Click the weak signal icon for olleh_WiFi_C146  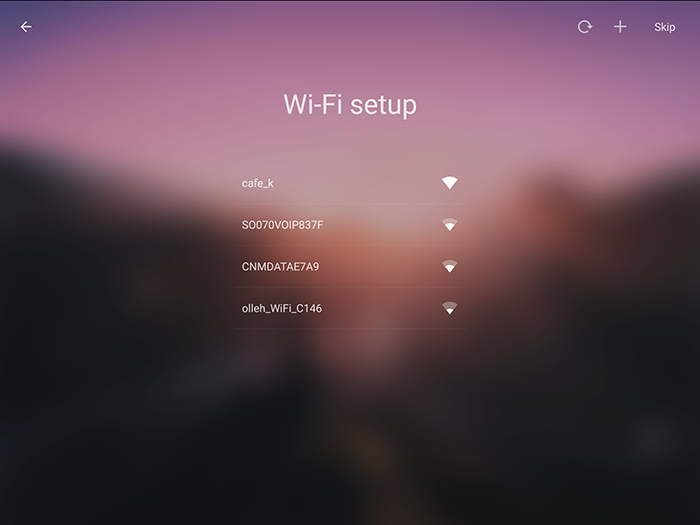pos(450,308)
